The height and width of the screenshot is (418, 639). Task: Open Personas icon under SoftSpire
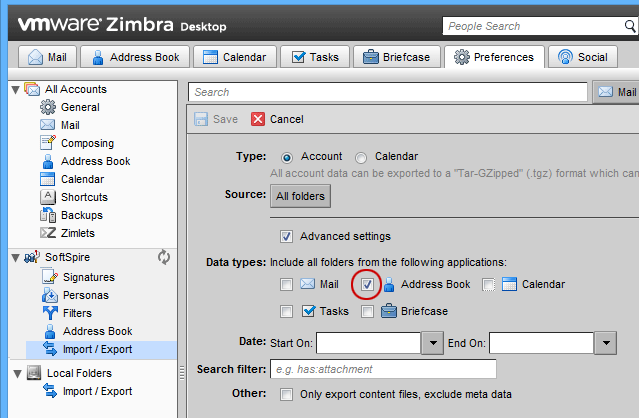(x=50, y=295)
